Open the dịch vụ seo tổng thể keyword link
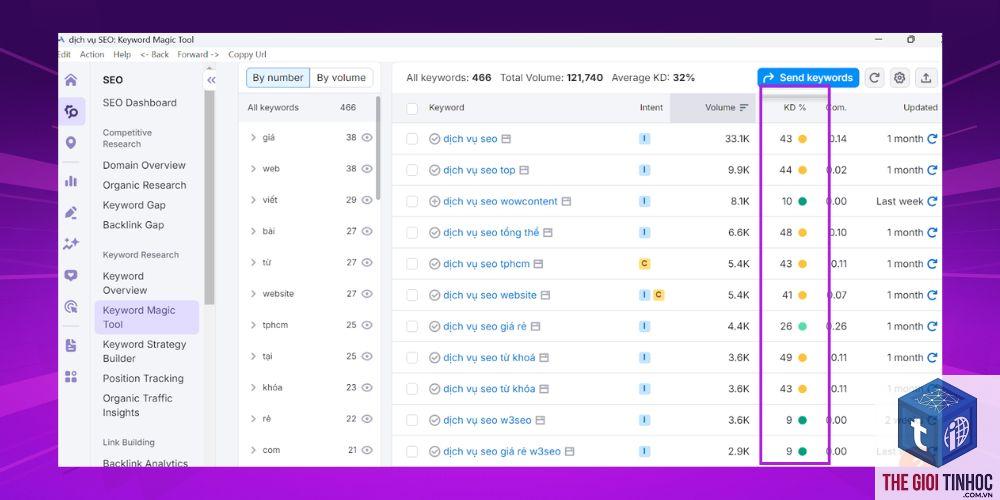This screenshot has width=1000, height=500. tap(491, 233)
